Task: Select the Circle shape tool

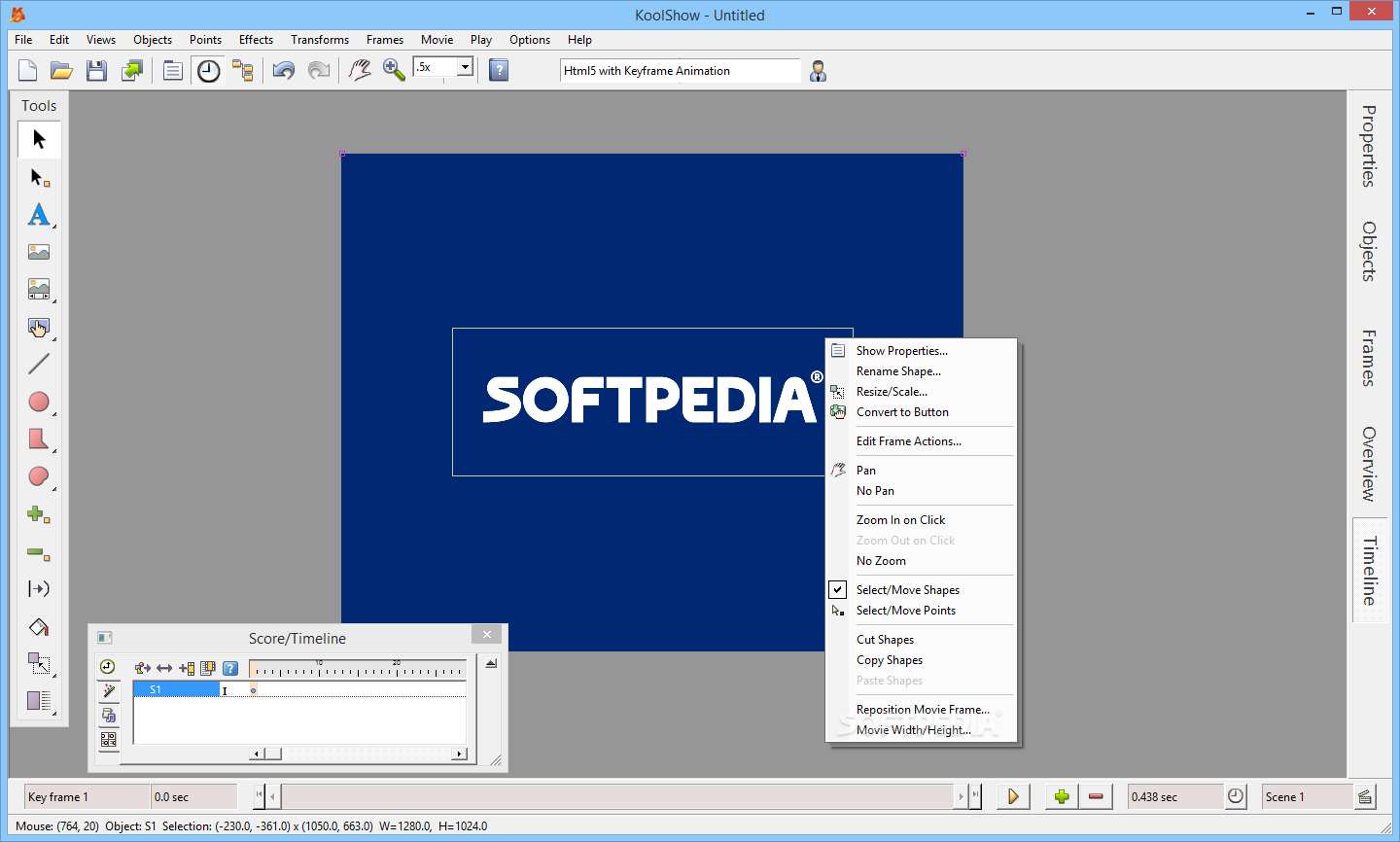Action: point(39,402)
